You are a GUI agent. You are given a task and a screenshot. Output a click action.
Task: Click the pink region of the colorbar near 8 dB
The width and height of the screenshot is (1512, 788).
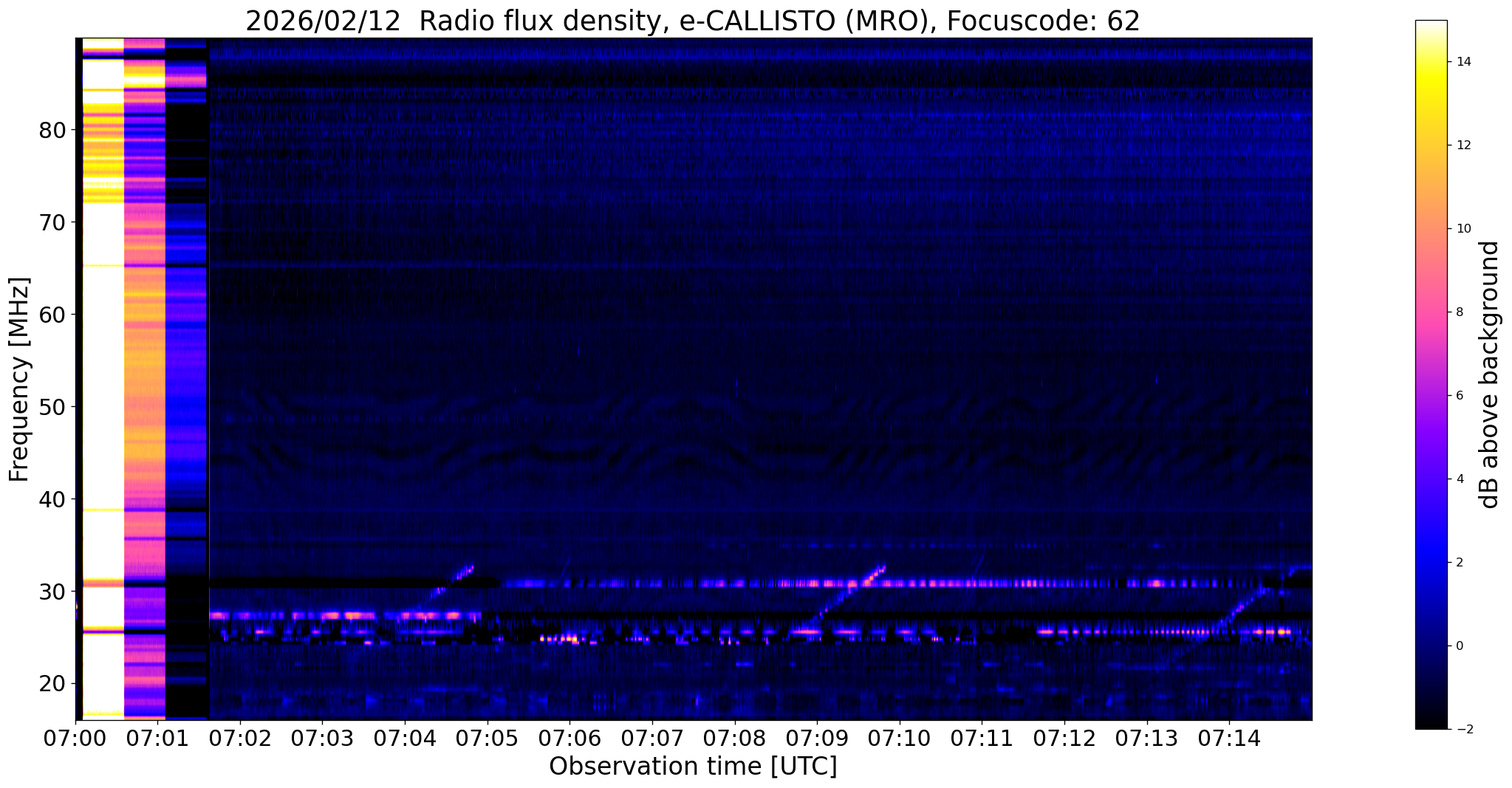1431,312
